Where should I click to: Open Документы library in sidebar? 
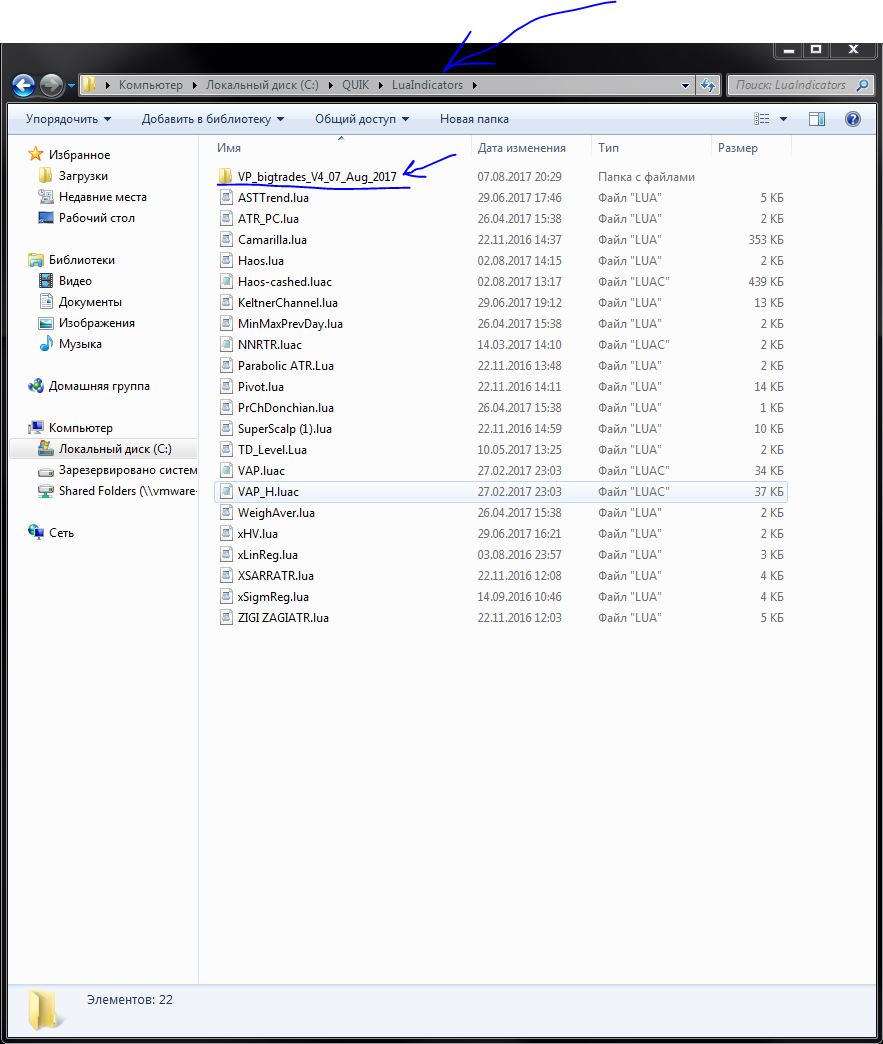pos(90,302)
